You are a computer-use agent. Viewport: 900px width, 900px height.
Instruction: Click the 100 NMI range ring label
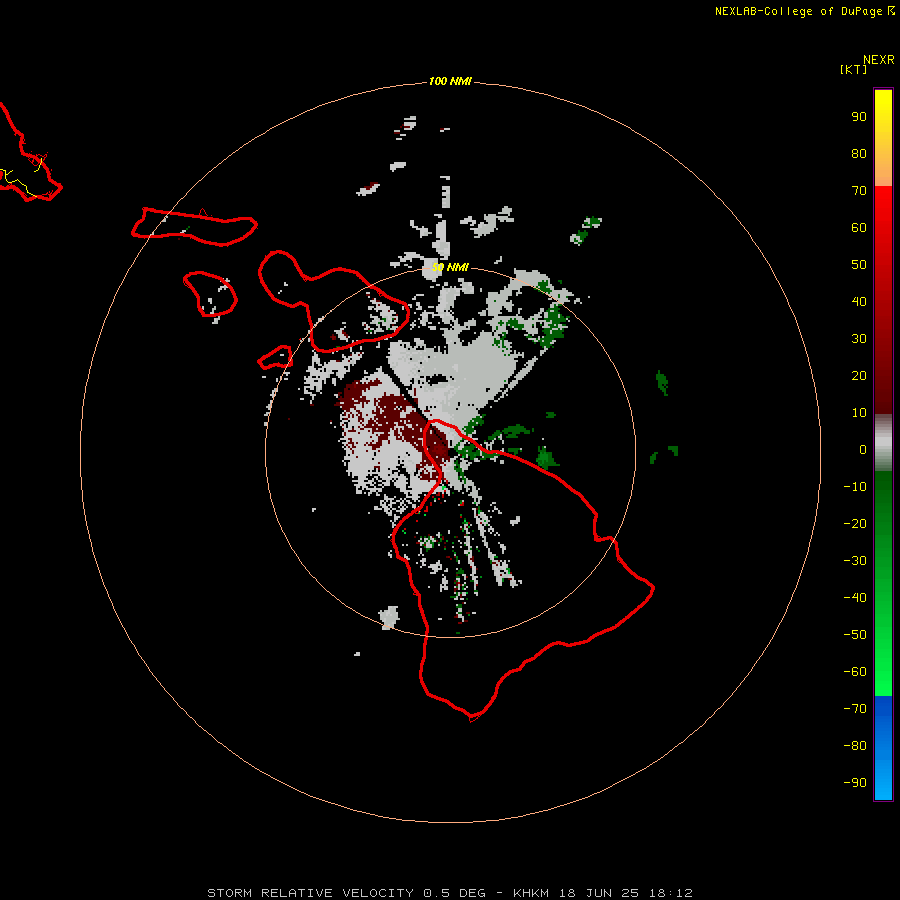pos(450,82)
